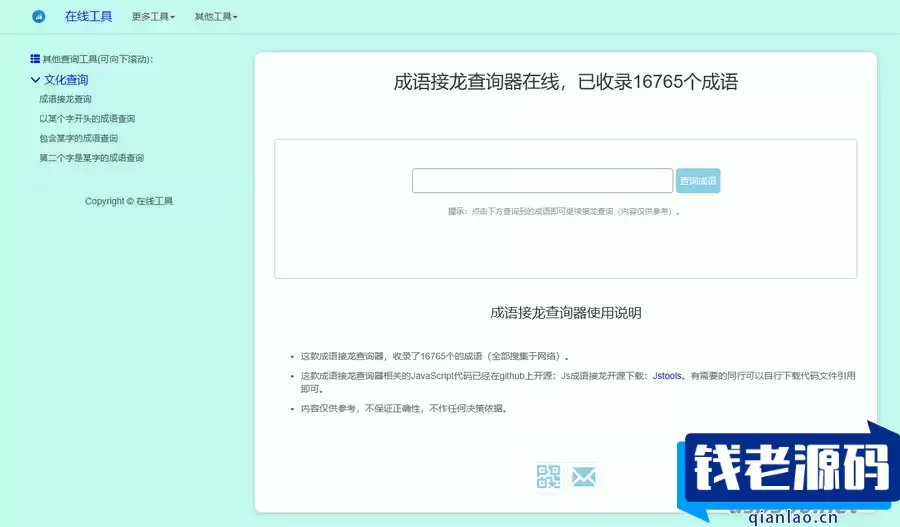
Task: Click the email envelope icon
Action: (584, 476)
